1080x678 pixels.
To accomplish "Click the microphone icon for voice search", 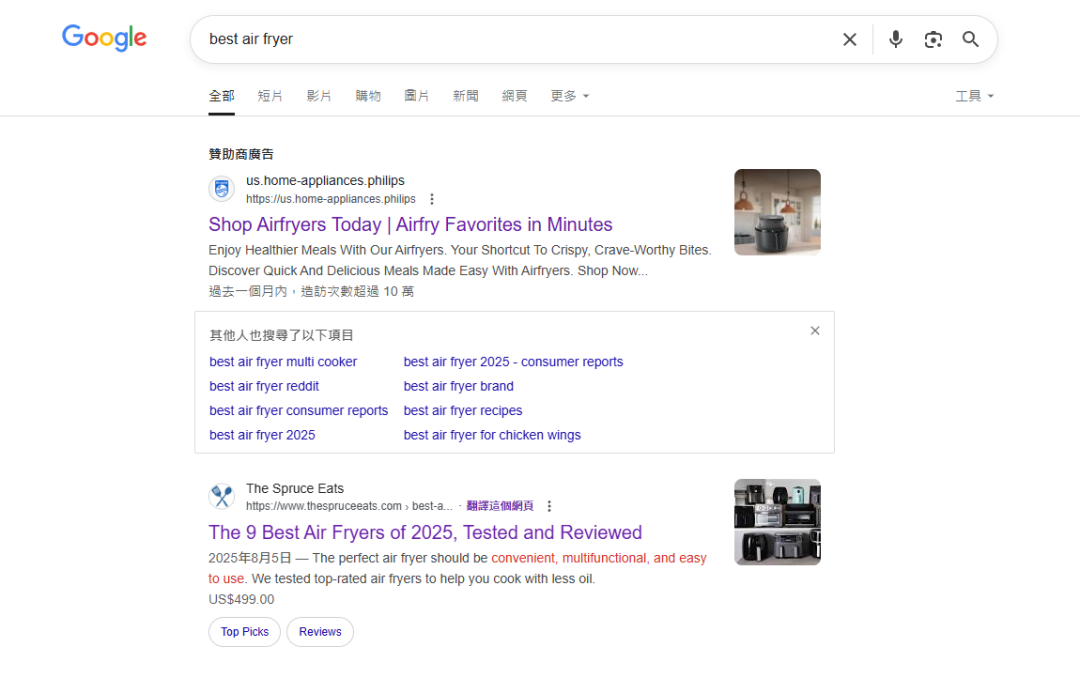I will [x=895, y=39].
